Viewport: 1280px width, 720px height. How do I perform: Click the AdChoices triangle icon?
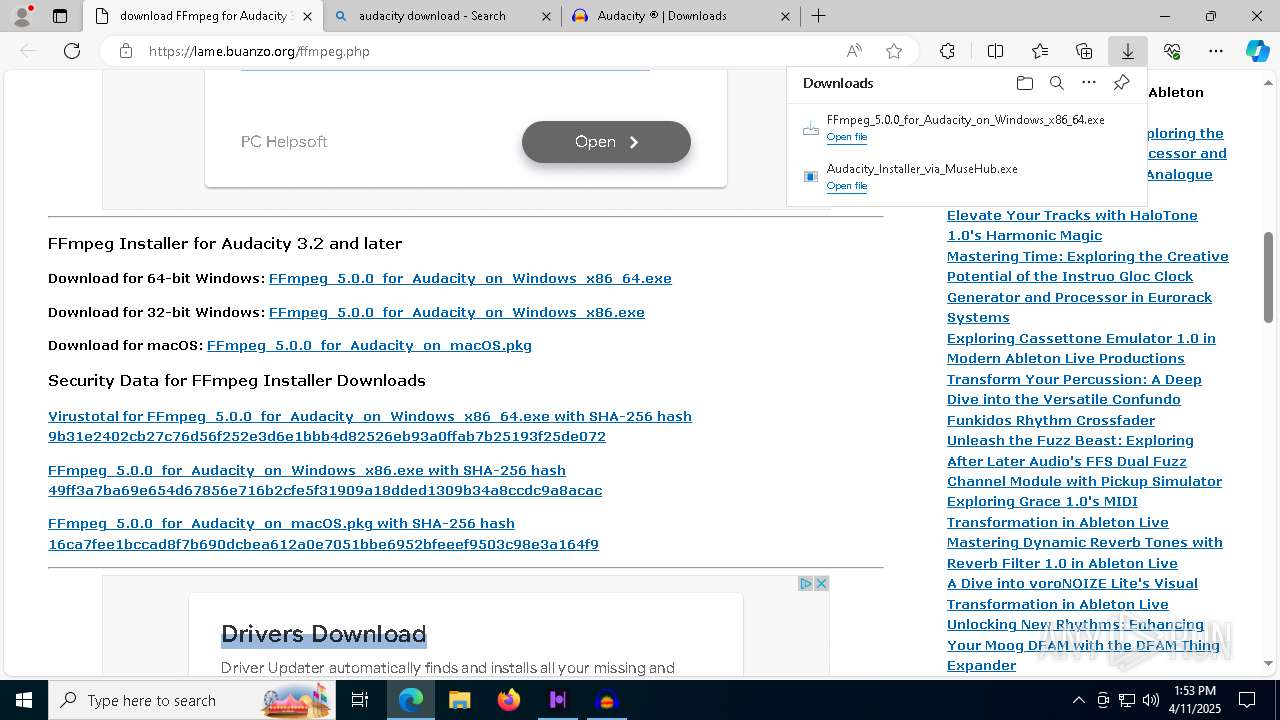coord(805,583)
